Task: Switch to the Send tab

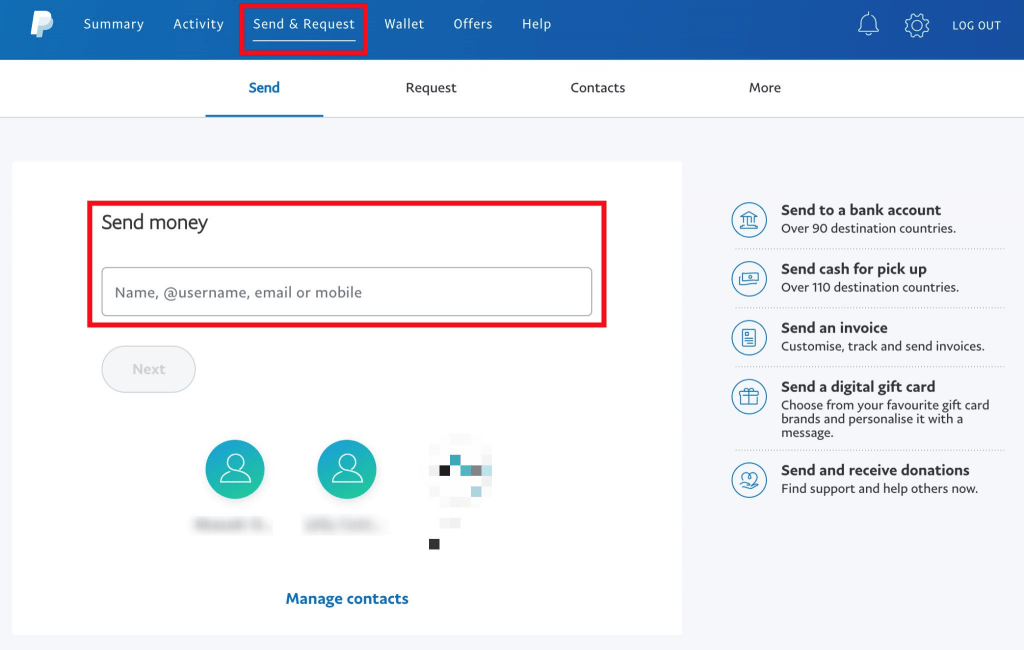Action: point(264,88)
